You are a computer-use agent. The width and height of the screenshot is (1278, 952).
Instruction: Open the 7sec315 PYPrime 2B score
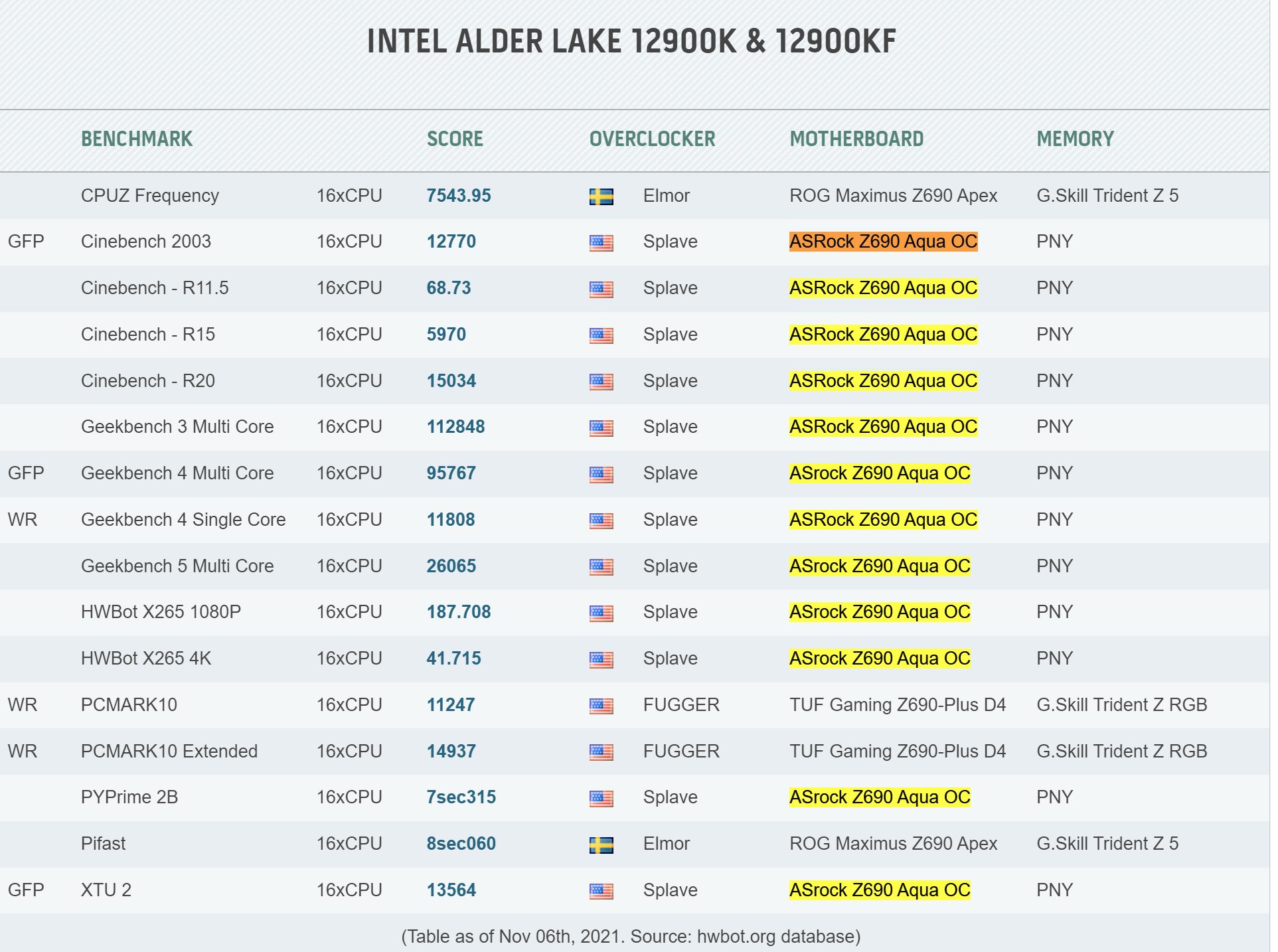pyautogui.click(x=461, y=797)
